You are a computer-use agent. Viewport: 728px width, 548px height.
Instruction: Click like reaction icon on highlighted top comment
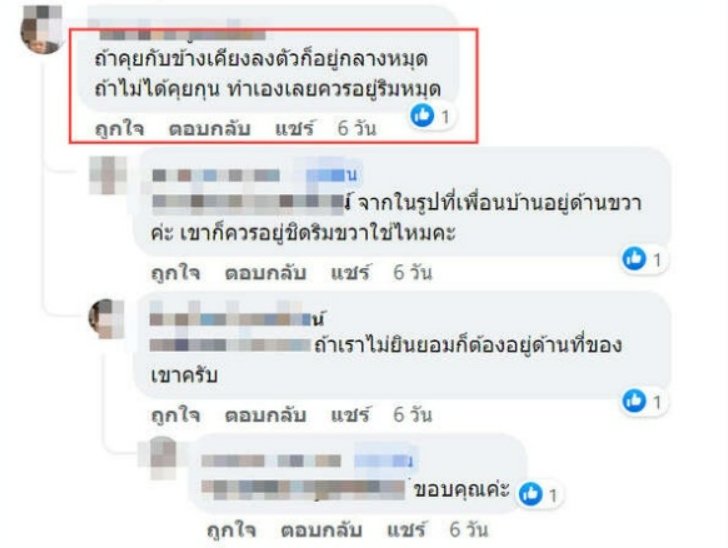pos(422,115)
